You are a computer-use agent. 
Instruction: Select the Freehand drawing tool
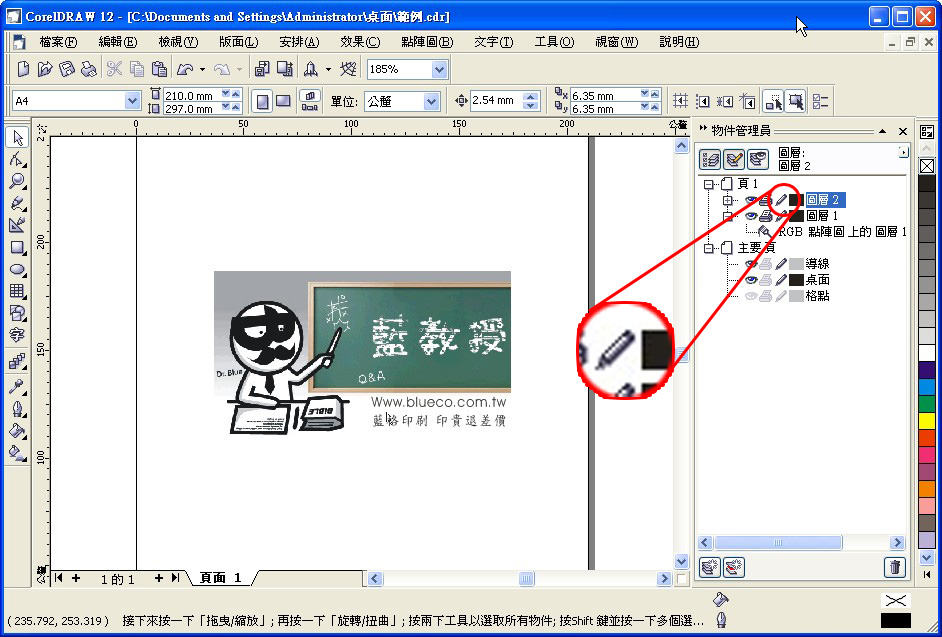[17, 203]
